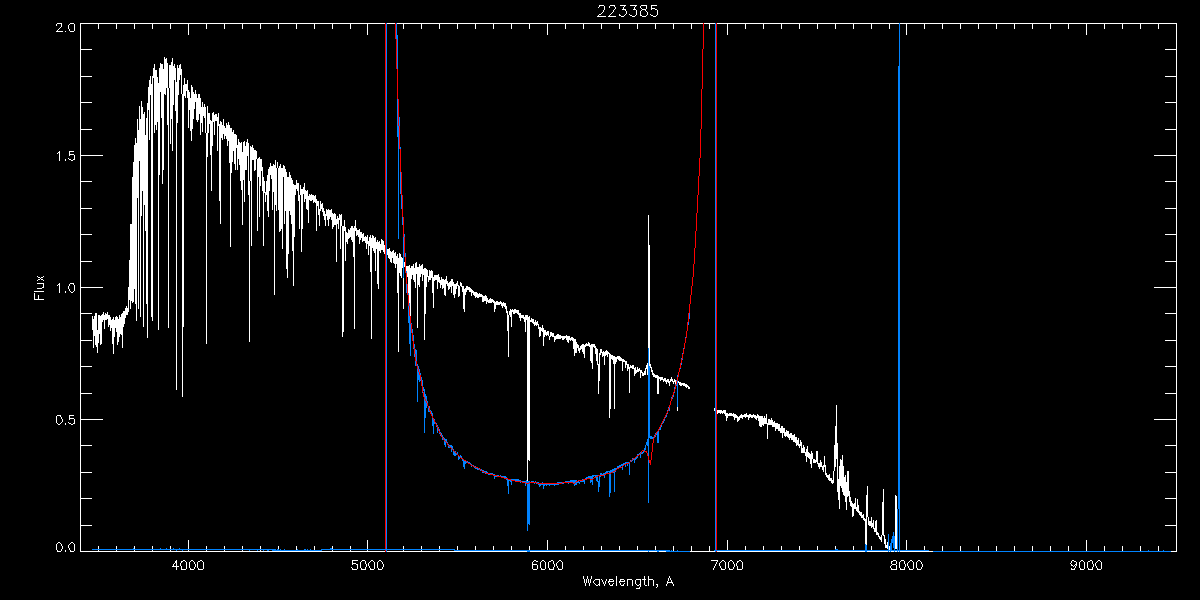Click the 5000 x-axis tick label
The image size is (1200, 600).
[368, 566]
